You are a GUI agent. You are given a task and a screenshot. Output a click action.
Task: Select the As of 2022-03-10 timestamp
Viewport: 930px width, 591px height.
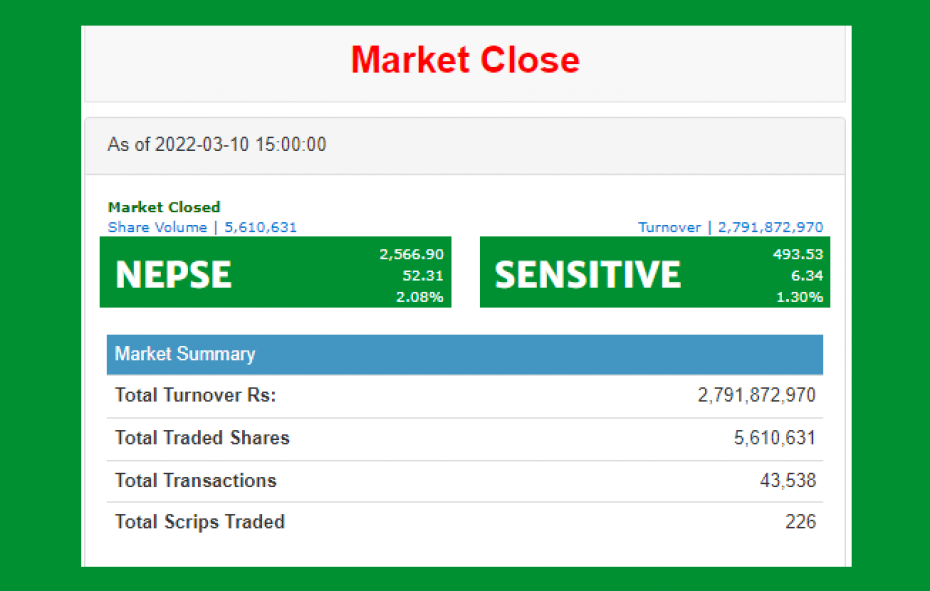click(x=216, y=145)
